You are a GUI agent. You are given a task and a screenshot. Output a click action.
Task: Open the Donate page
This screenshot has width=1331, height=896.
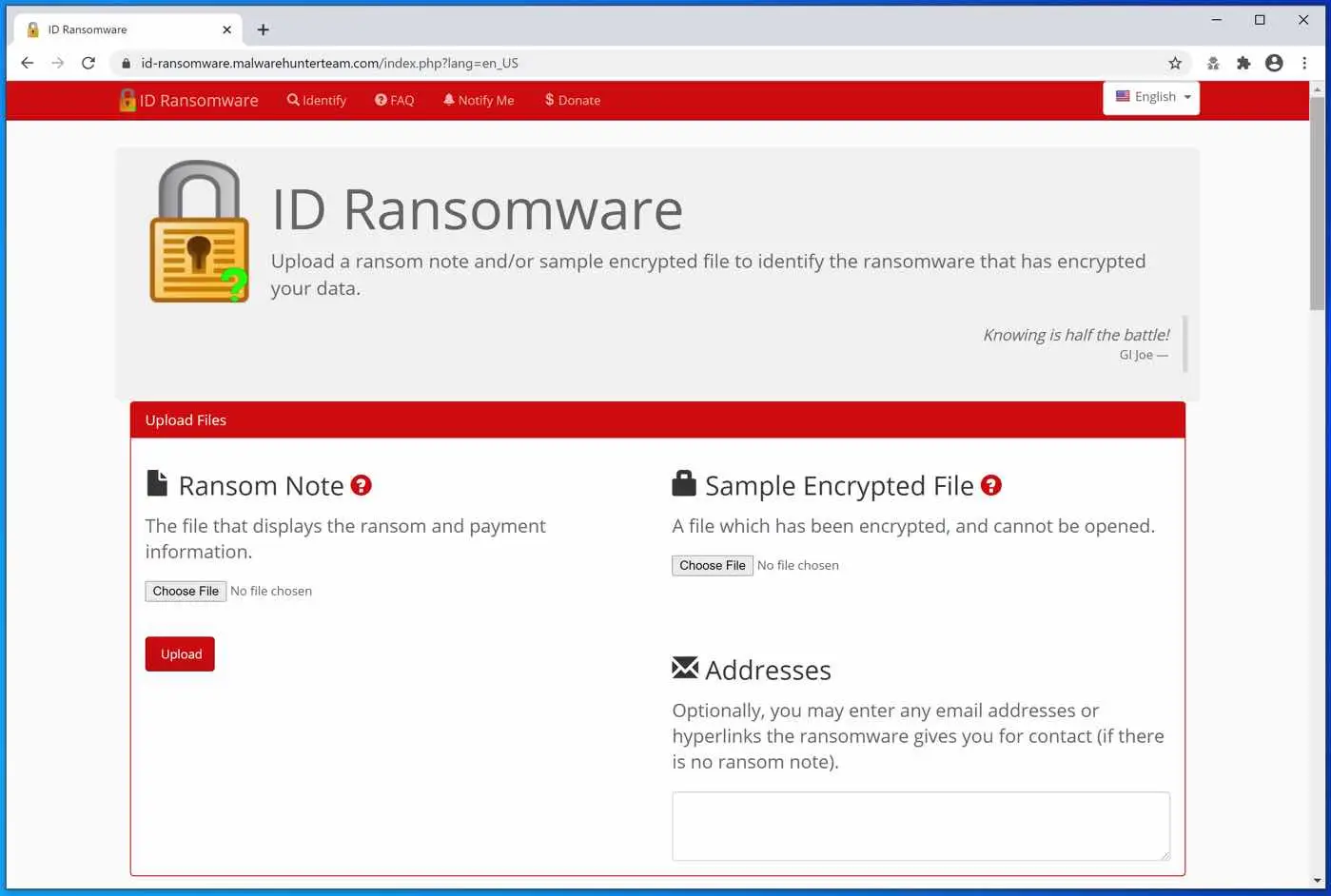click(572, 100)
